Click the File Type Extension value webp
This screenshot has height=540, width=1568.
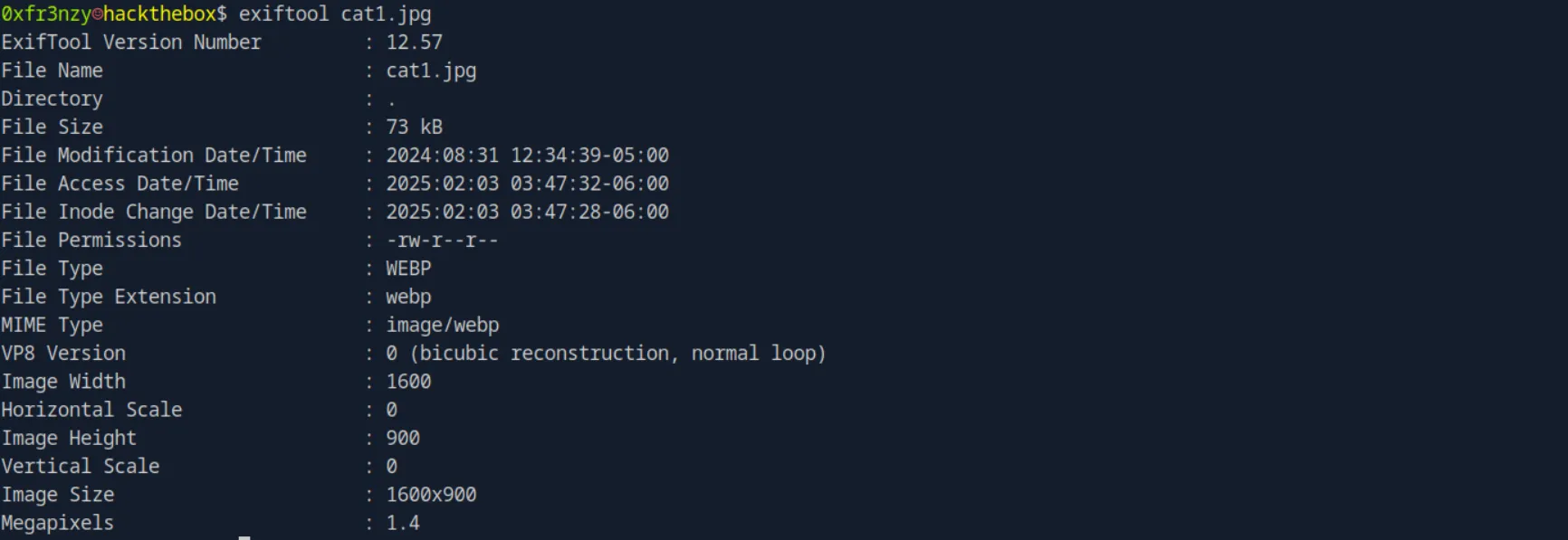pyautogui.click(x=408, y=298)
